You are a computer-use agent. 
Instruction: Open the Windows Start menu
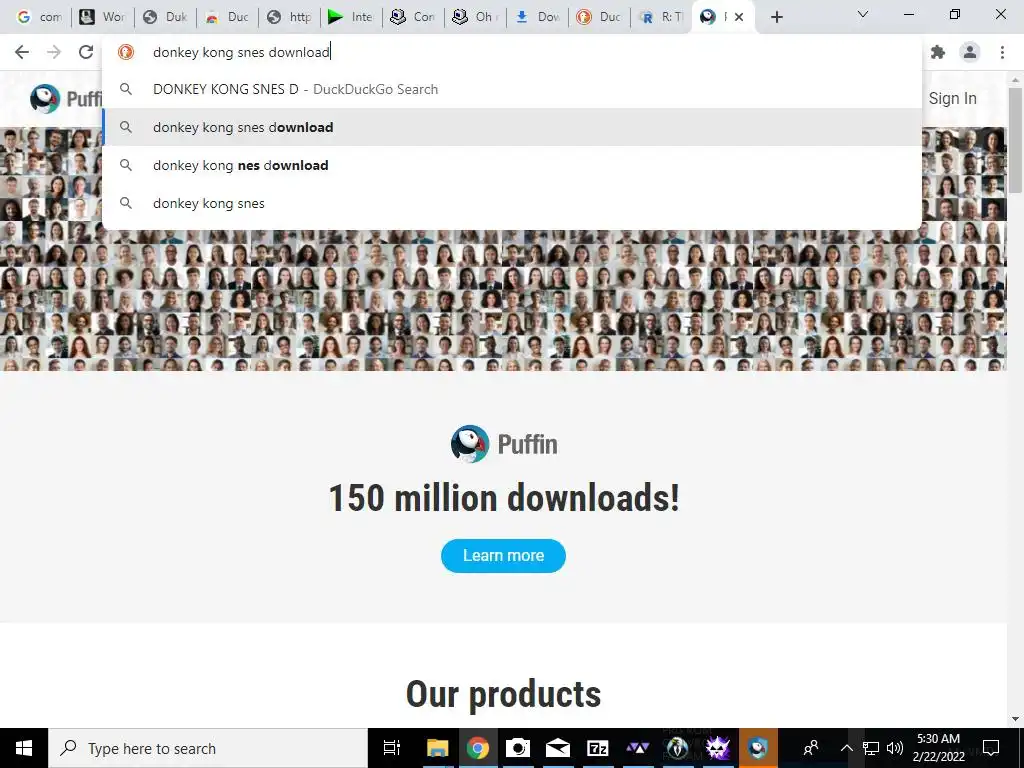pyautogui.click(x=24, y=748)
